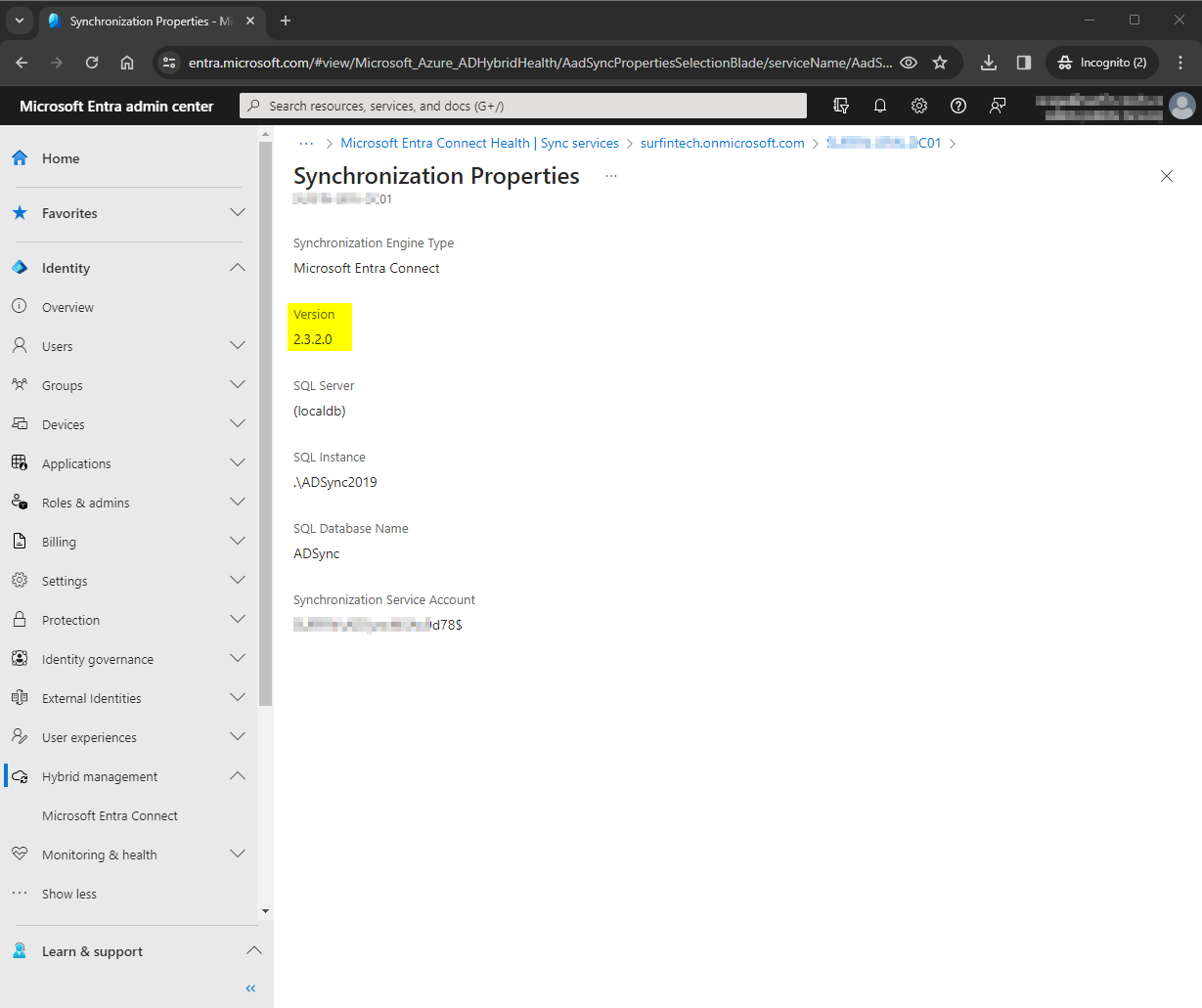Click the Identity diamond icon

20,268
